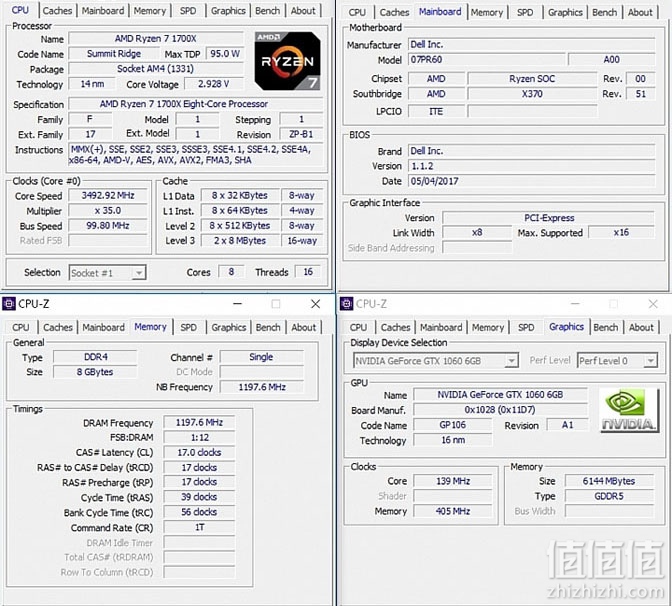The image size is (672, 606).
Task: Click the Channel # value Single
Action: click(261, 357)
